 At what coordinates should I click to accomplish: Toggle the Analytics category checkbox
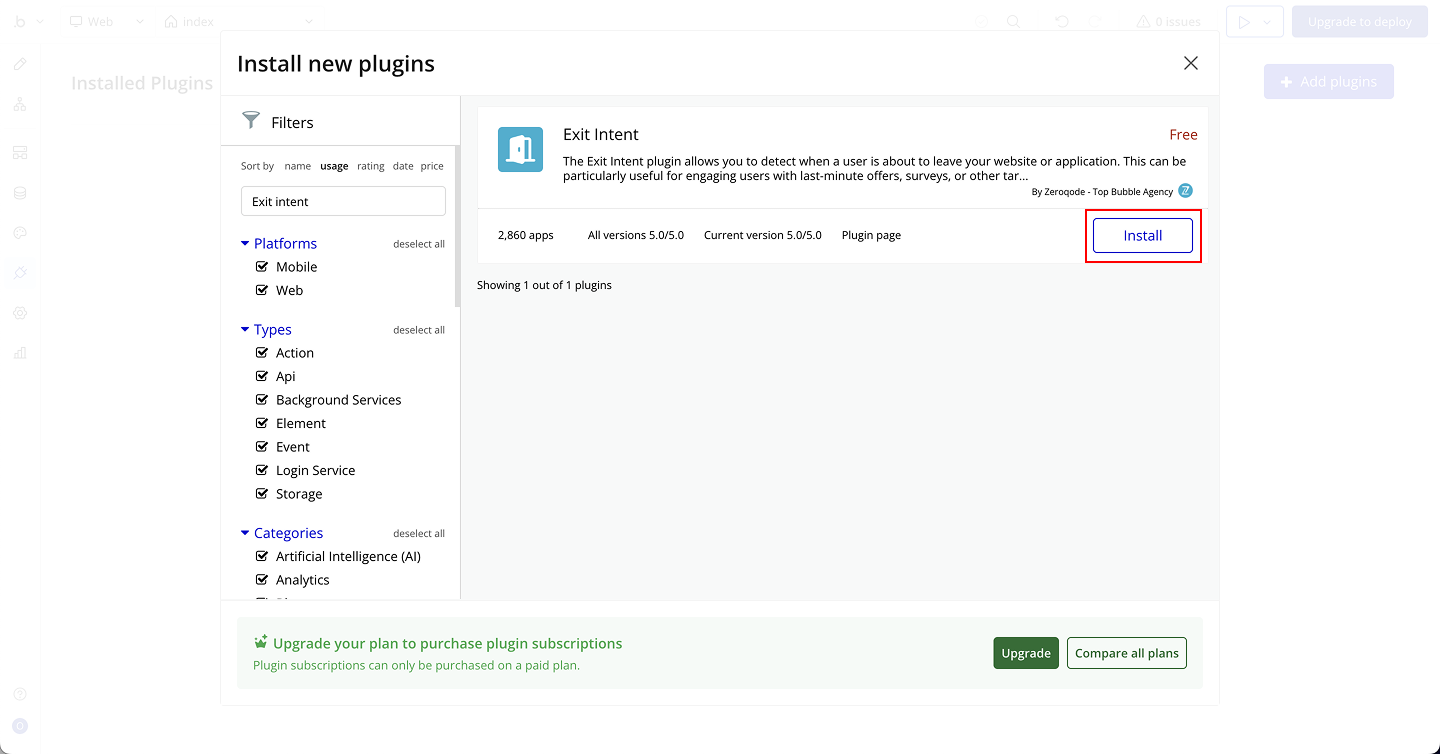pos(262,580)
